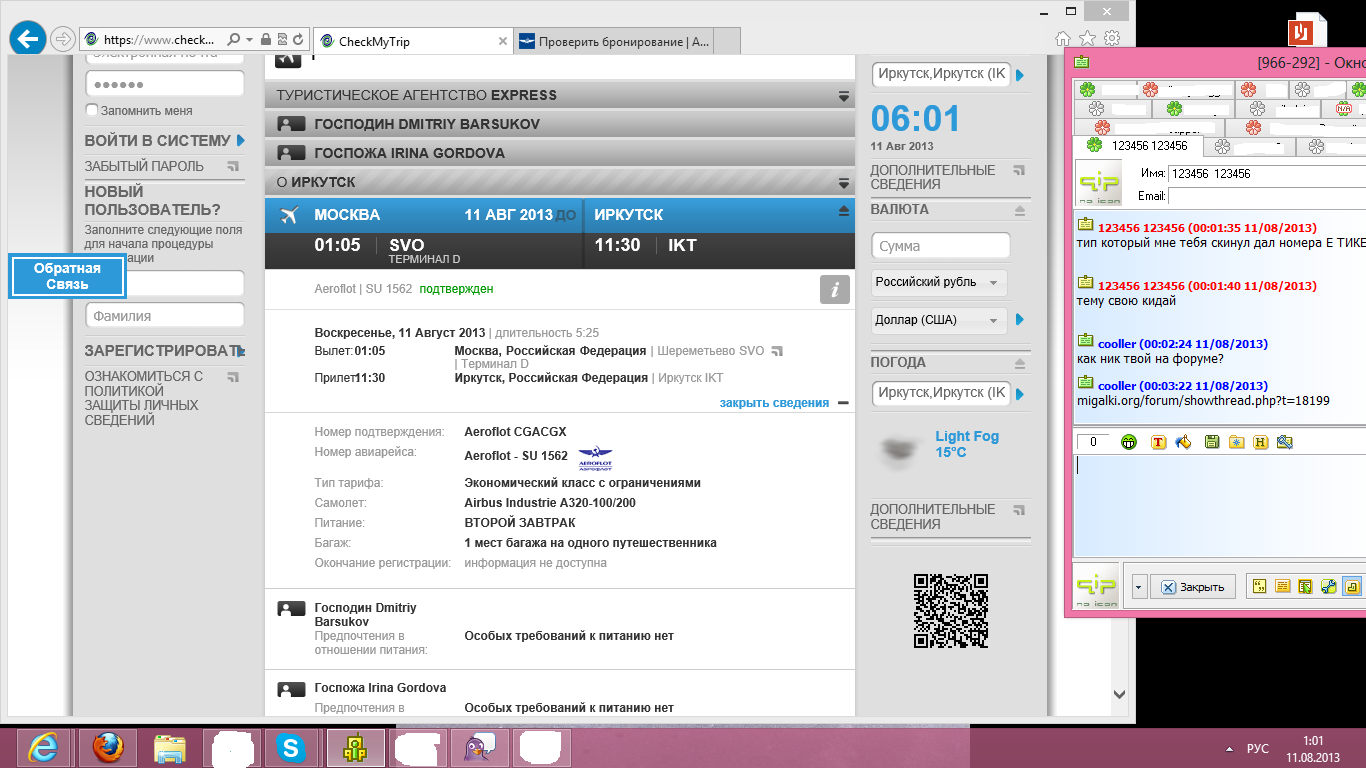Click the chat message typing area
Image resolution: width=1366 pixels, height=768 pixels.
tap(1220, 505)
